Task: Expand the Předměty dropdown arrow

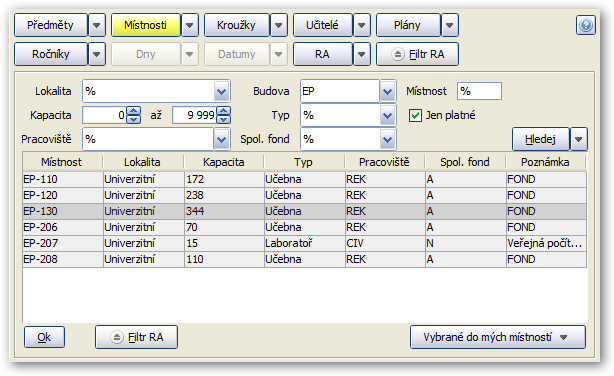Action: [97, 25]
